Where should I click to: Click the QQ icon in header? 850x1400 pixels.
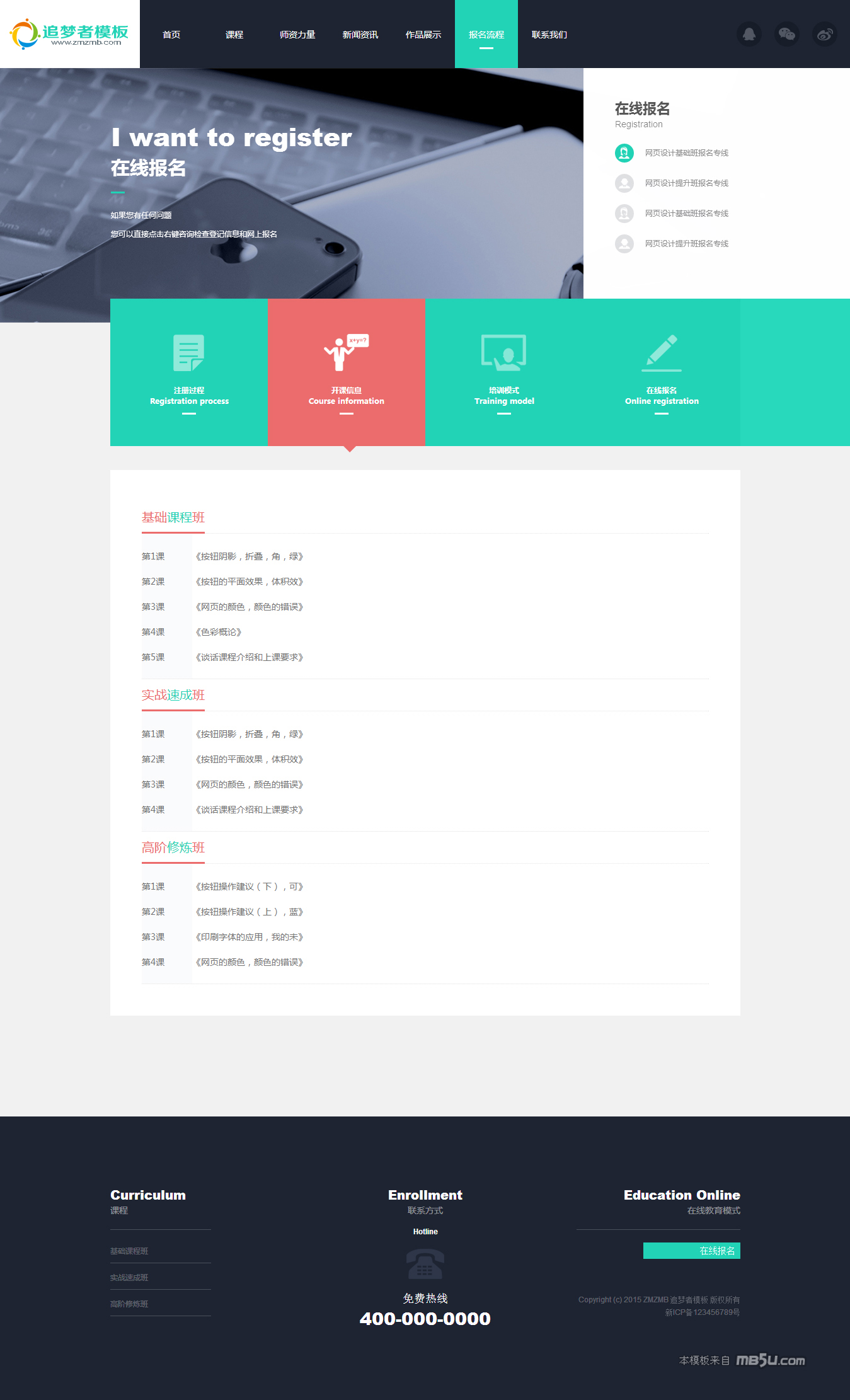click(749, 34)
